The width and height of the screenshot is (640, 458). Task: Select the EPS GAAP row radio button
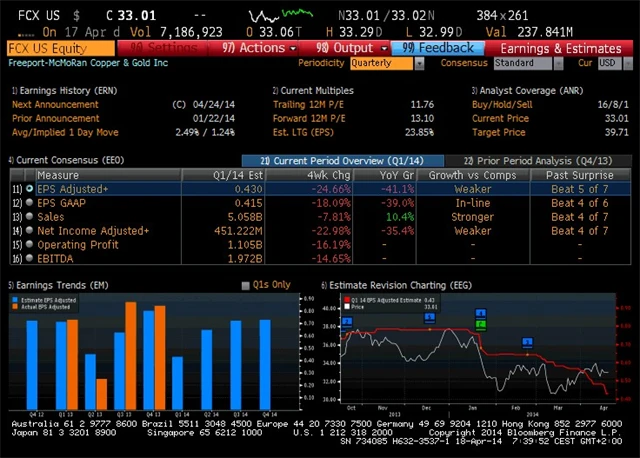click(30, 202)
